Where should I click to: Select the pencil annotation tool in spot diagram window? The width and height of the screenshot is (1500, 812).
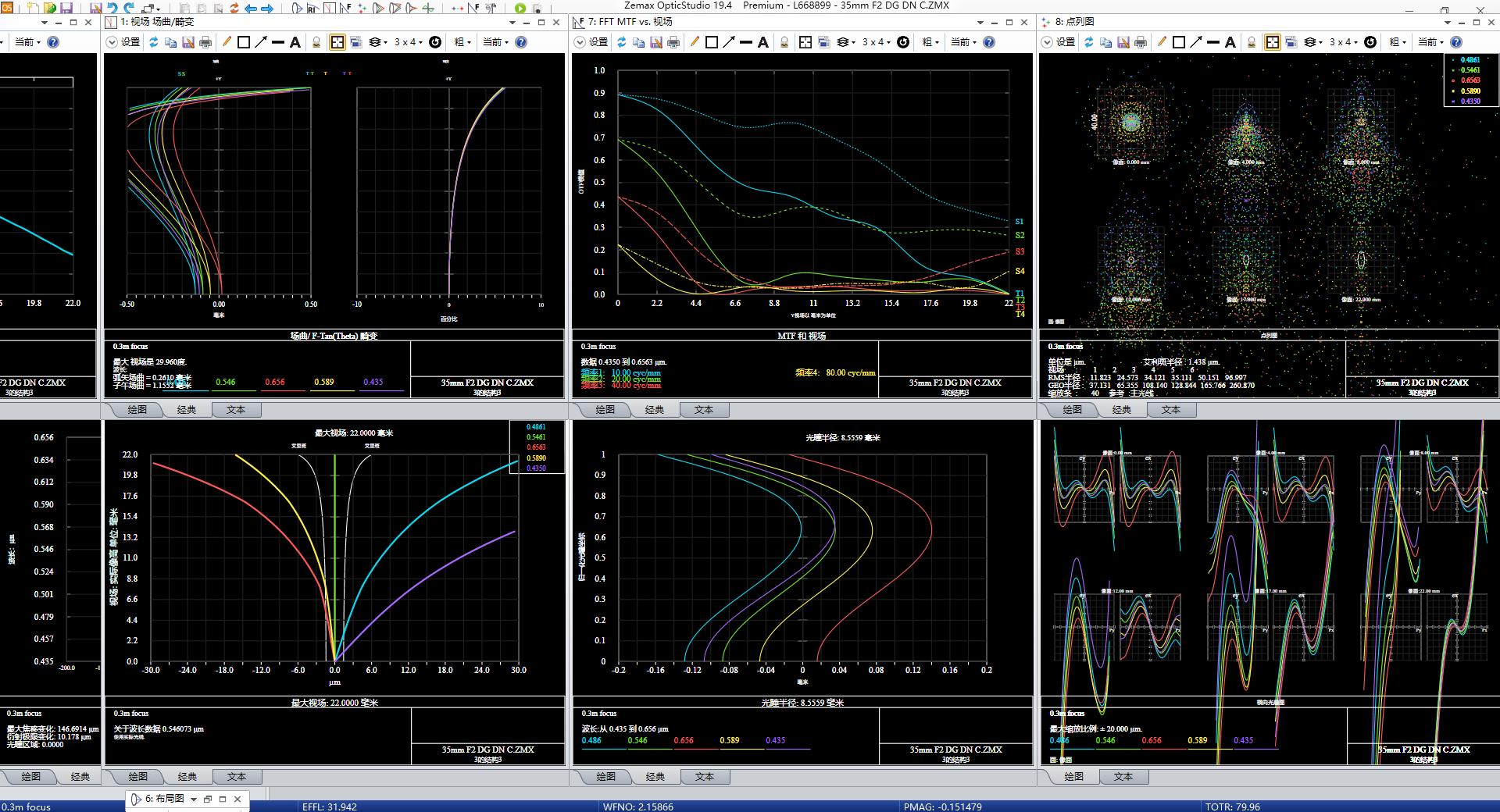click(x=1162, y=42)
